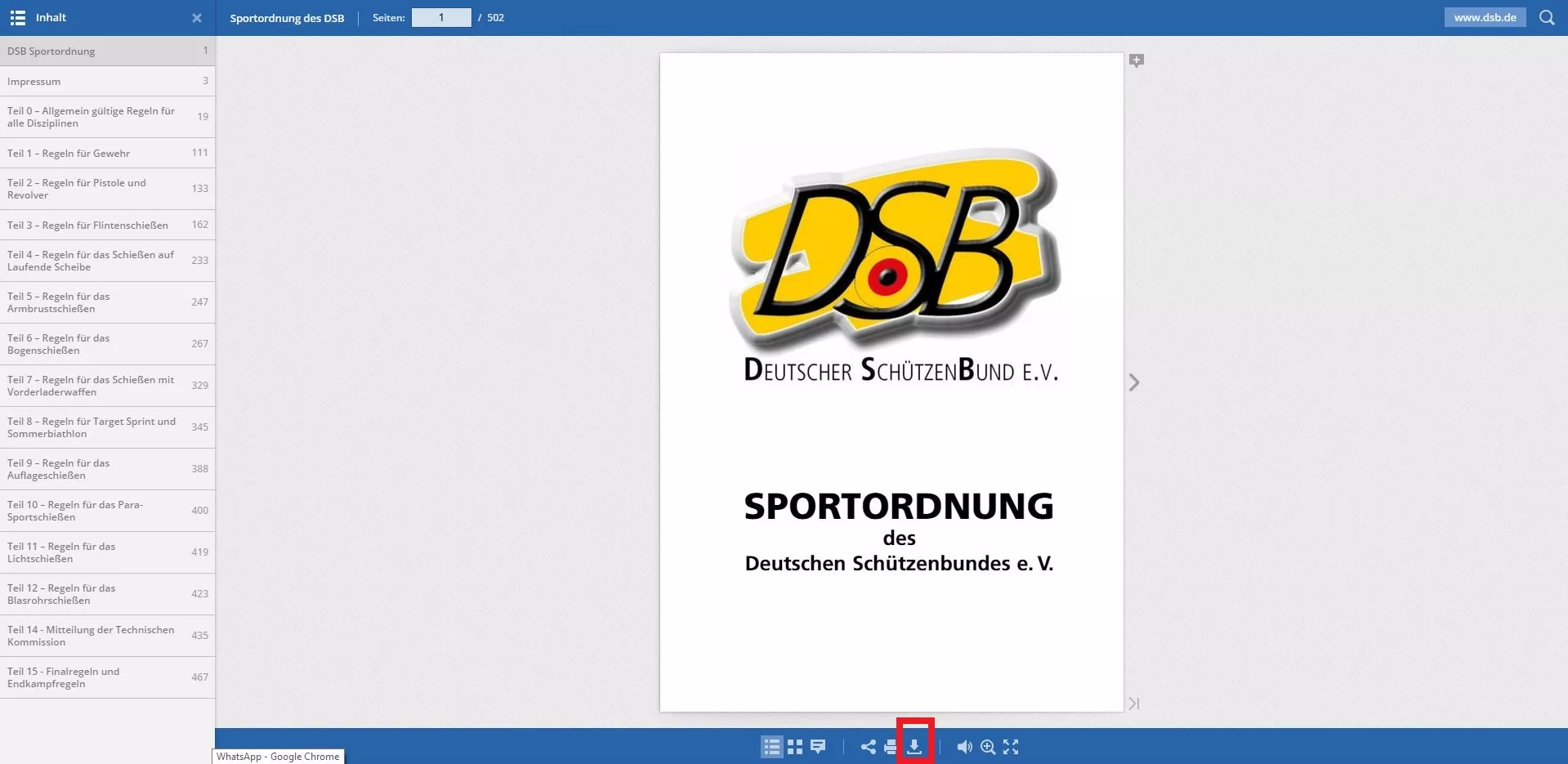Image resolution: width=1568 pixels, height=764 pixels.
Task: Add a bookmark to the page
Action: point(1137,60)
